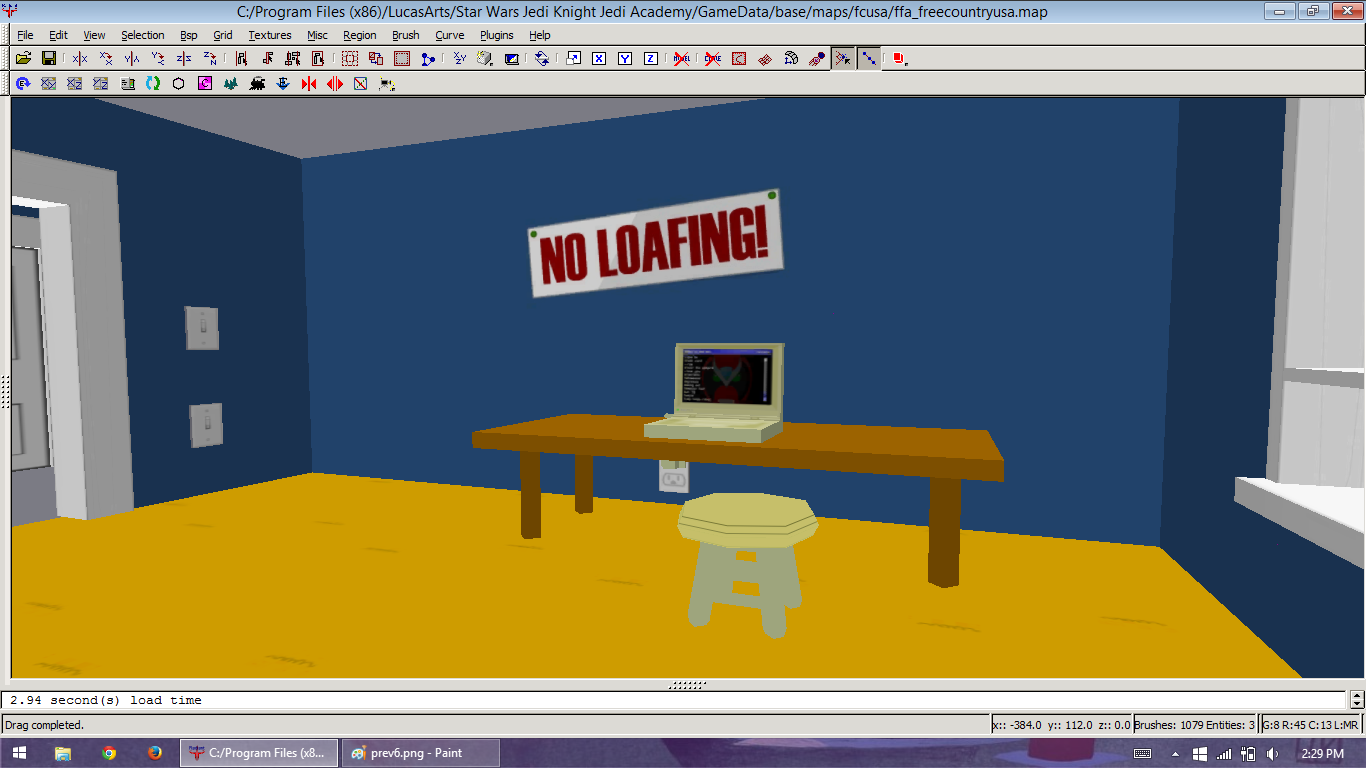Toggle the pressed-in blue diagonal dots icon
1366x768 pixels.
point(869,59)
